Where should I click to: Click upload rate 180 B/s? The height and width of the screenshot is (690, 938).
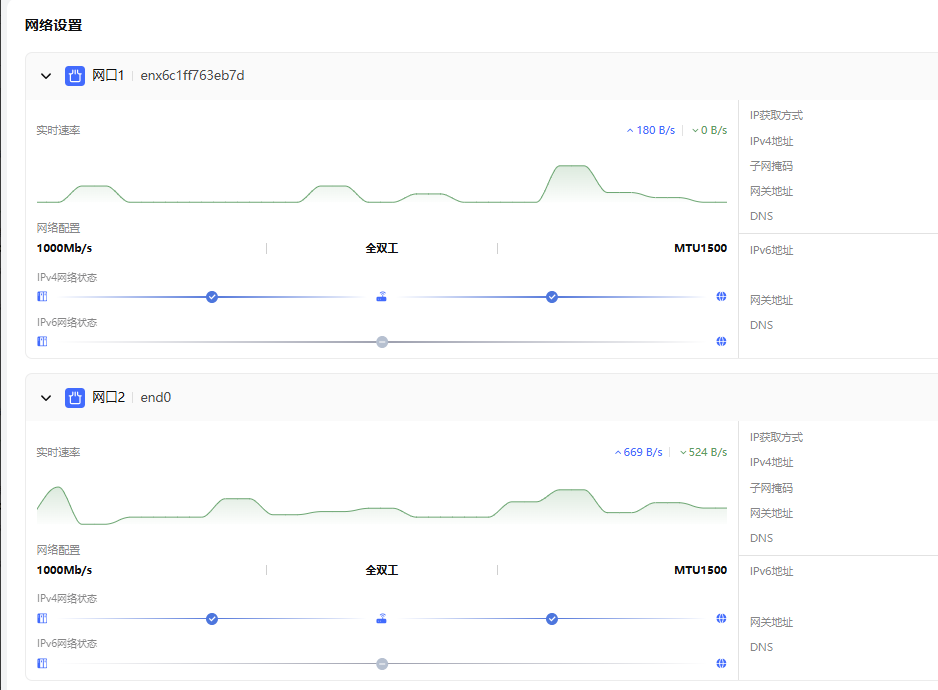click(651, 130)
